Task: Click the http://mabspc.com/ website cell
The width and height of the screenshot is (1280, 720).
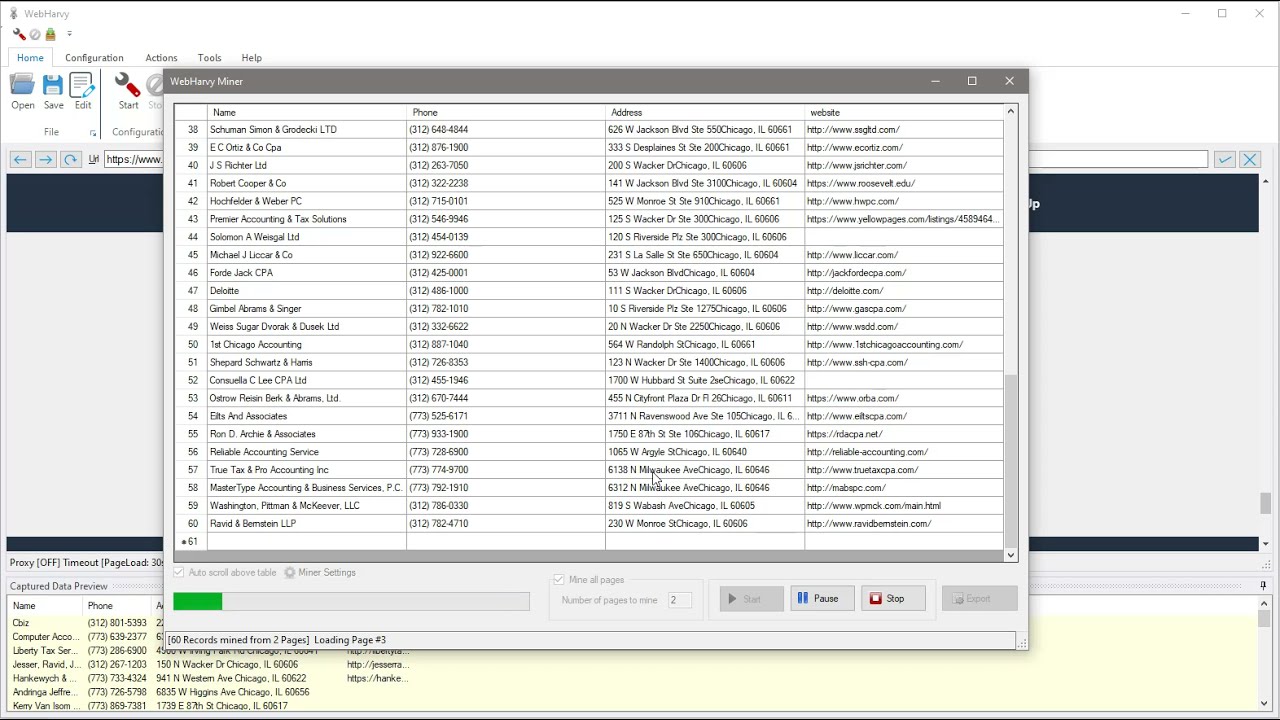Action: tap(904, 488)
